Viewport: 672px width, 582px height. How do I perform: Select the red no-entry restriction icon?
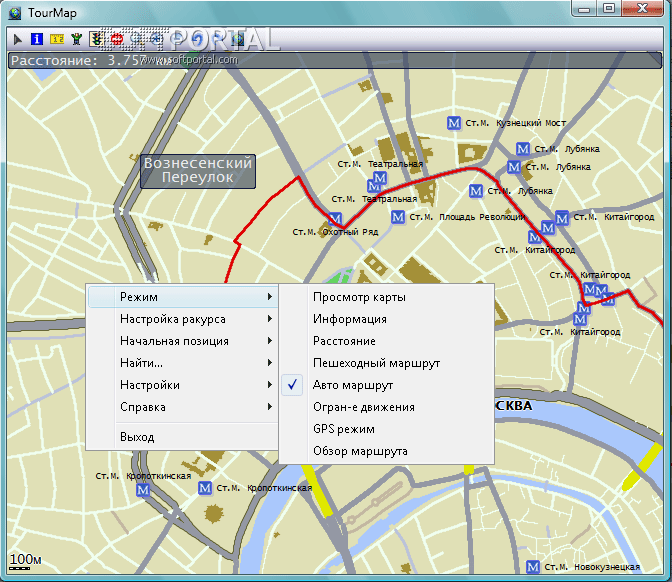[x=117, y=39]
